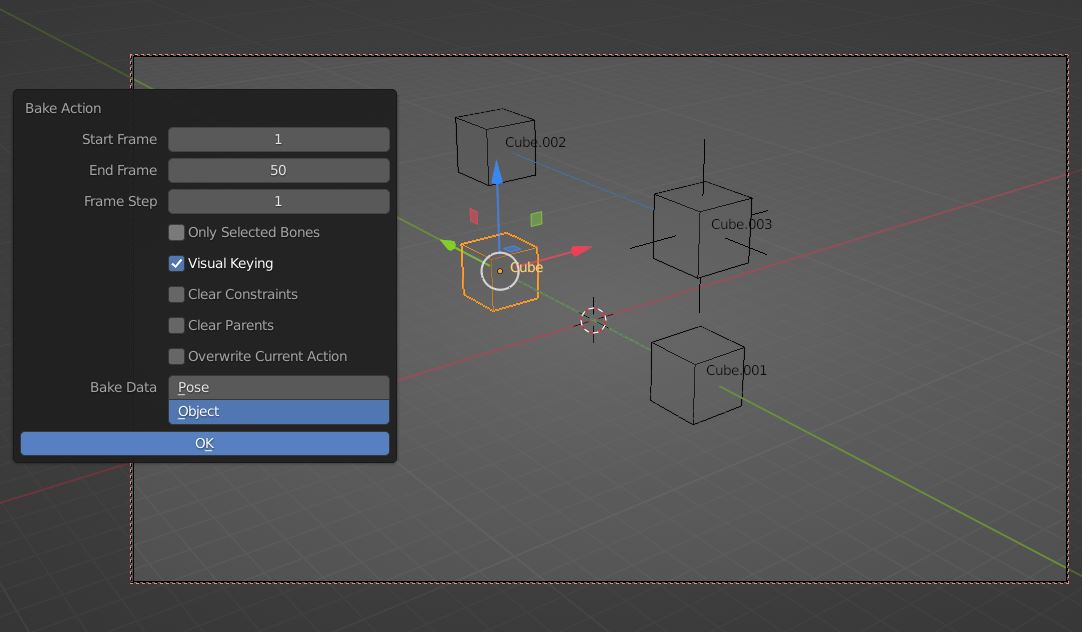This screenshot has width=1082, height=632.
Task: Select the Cube.002 object label
Action: pos(535,142)
